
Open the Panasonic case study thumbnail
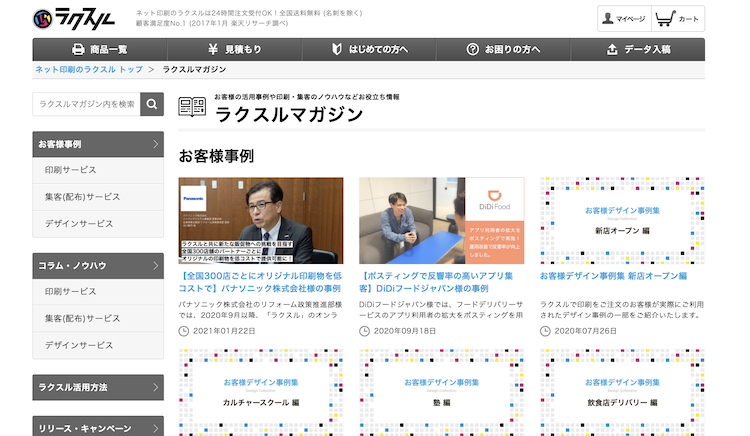click(x=261, y=220)
